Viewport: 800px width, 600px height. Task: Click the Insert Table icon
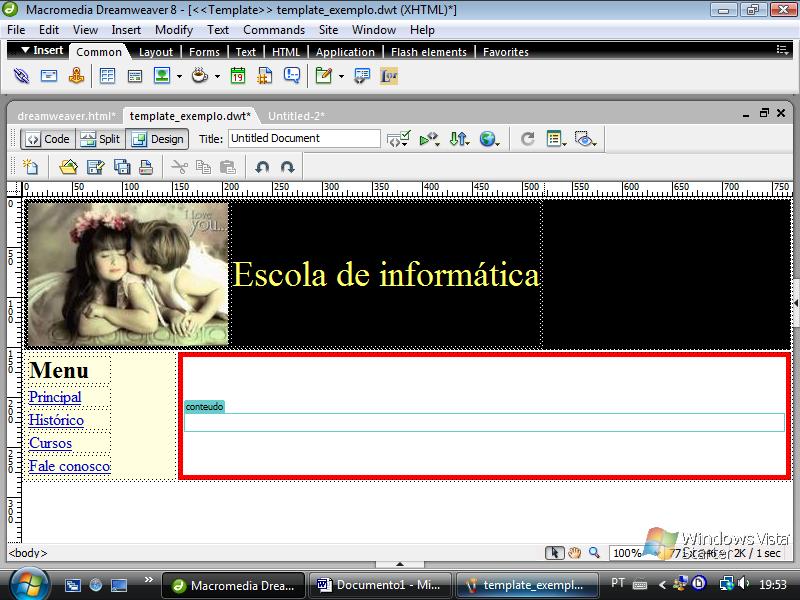[107, 76]
